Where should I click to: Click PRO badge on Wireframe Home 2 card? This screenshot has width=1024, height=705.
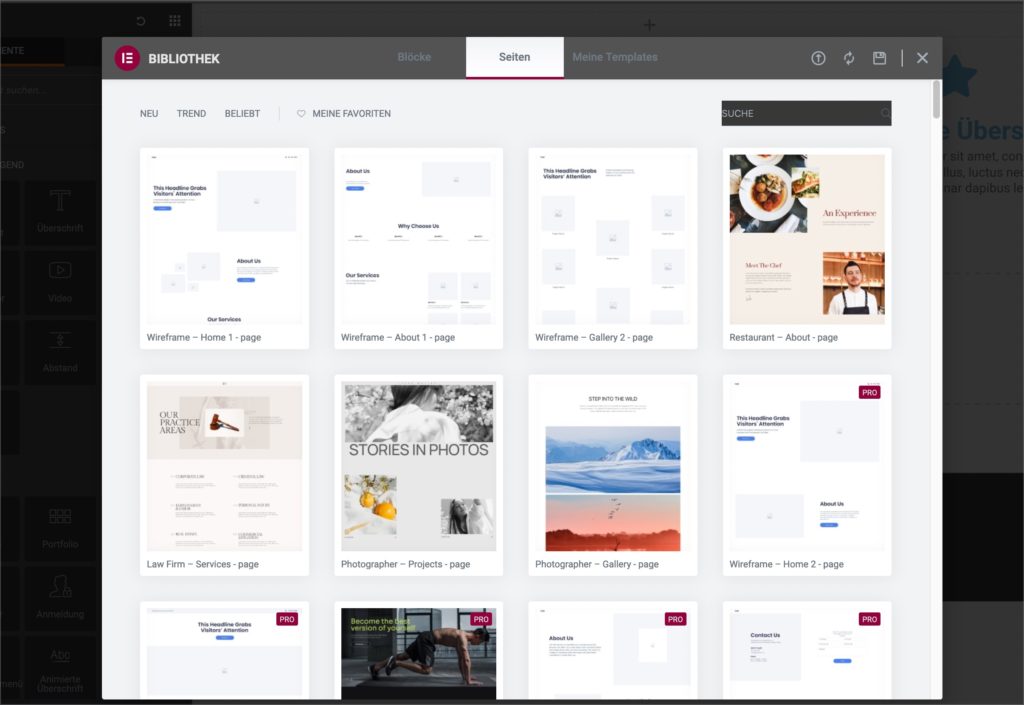pyautogui.click(x=869, y=392)
